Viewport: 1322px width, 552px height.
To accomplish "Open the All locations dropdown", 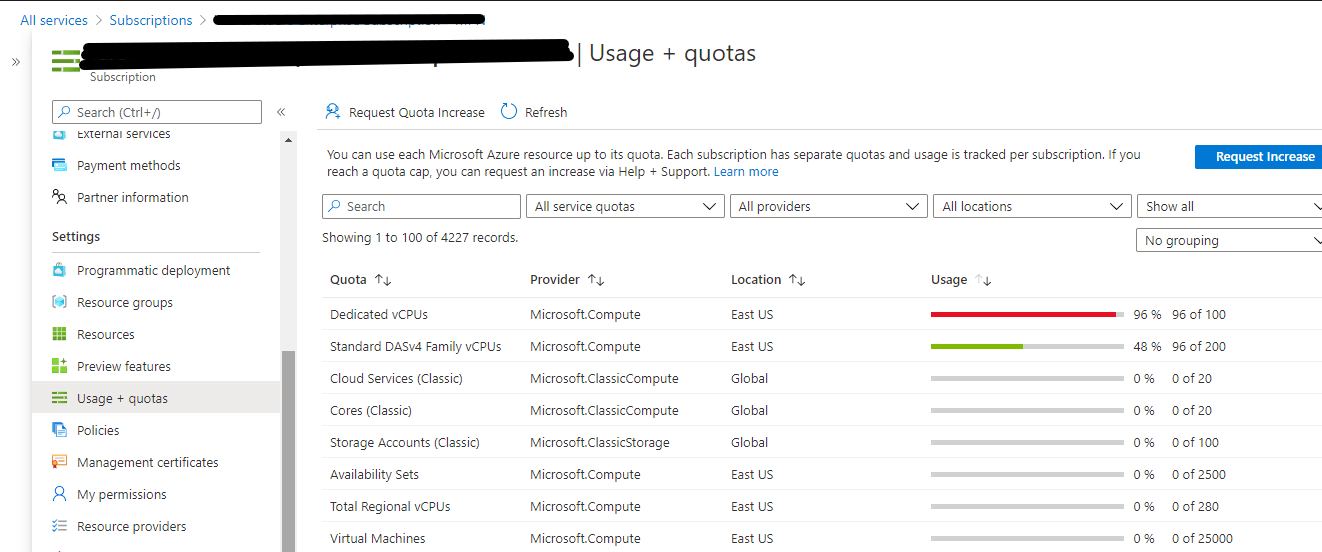I will 1033,206.
